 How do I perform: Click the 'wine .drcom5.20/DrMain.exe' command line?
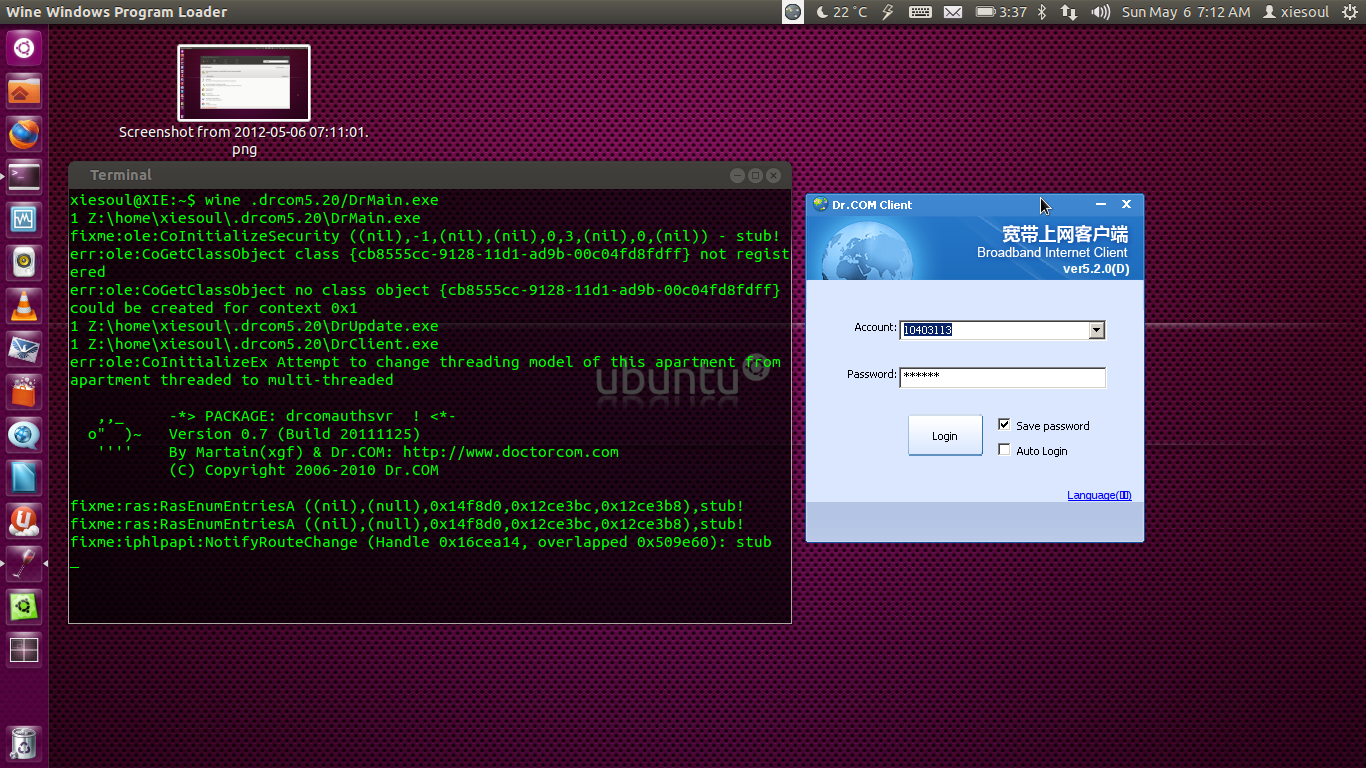[x=322, y=200]
